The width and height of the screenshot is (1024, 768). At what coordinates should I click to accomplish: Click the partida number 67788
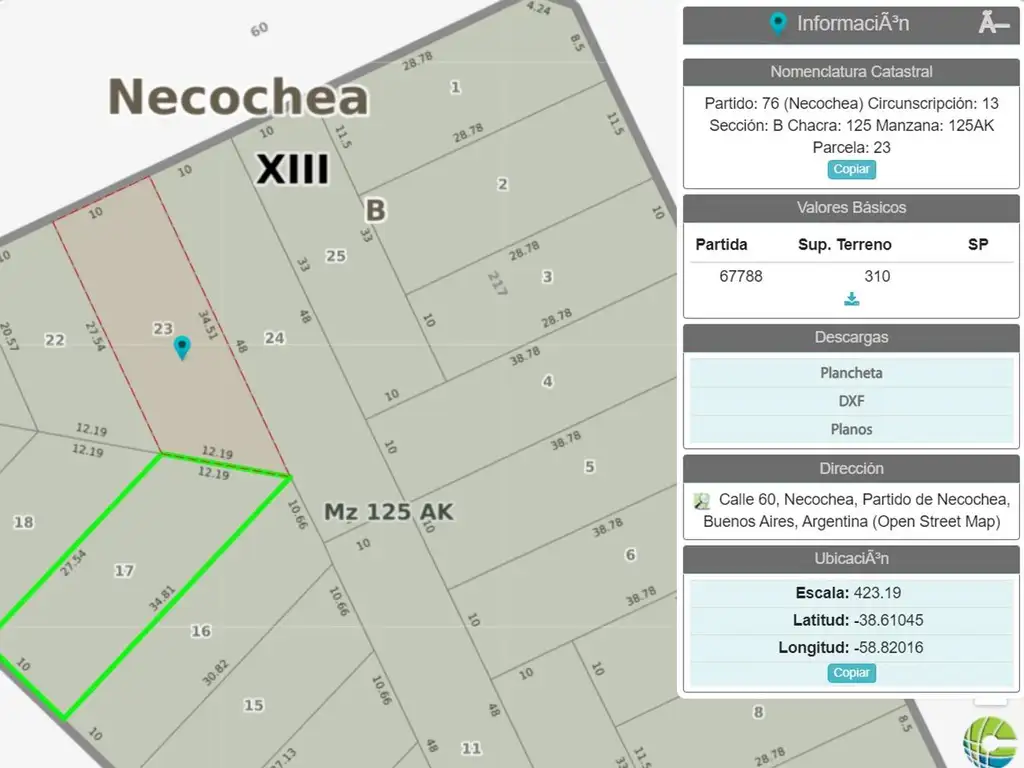(x=741, y=276)
